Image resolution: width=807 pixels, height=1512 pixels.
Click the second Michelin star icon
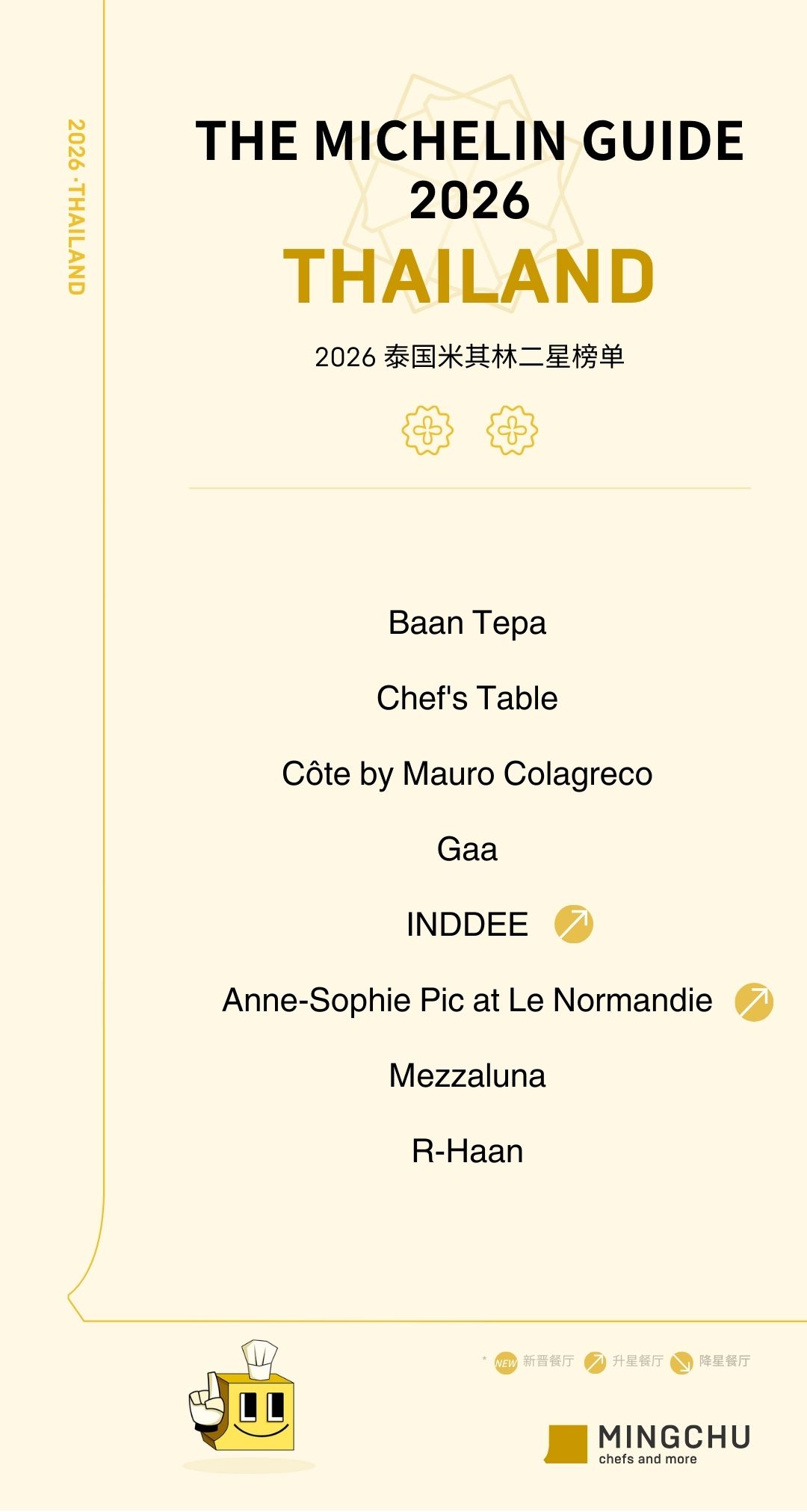point(512,430)
